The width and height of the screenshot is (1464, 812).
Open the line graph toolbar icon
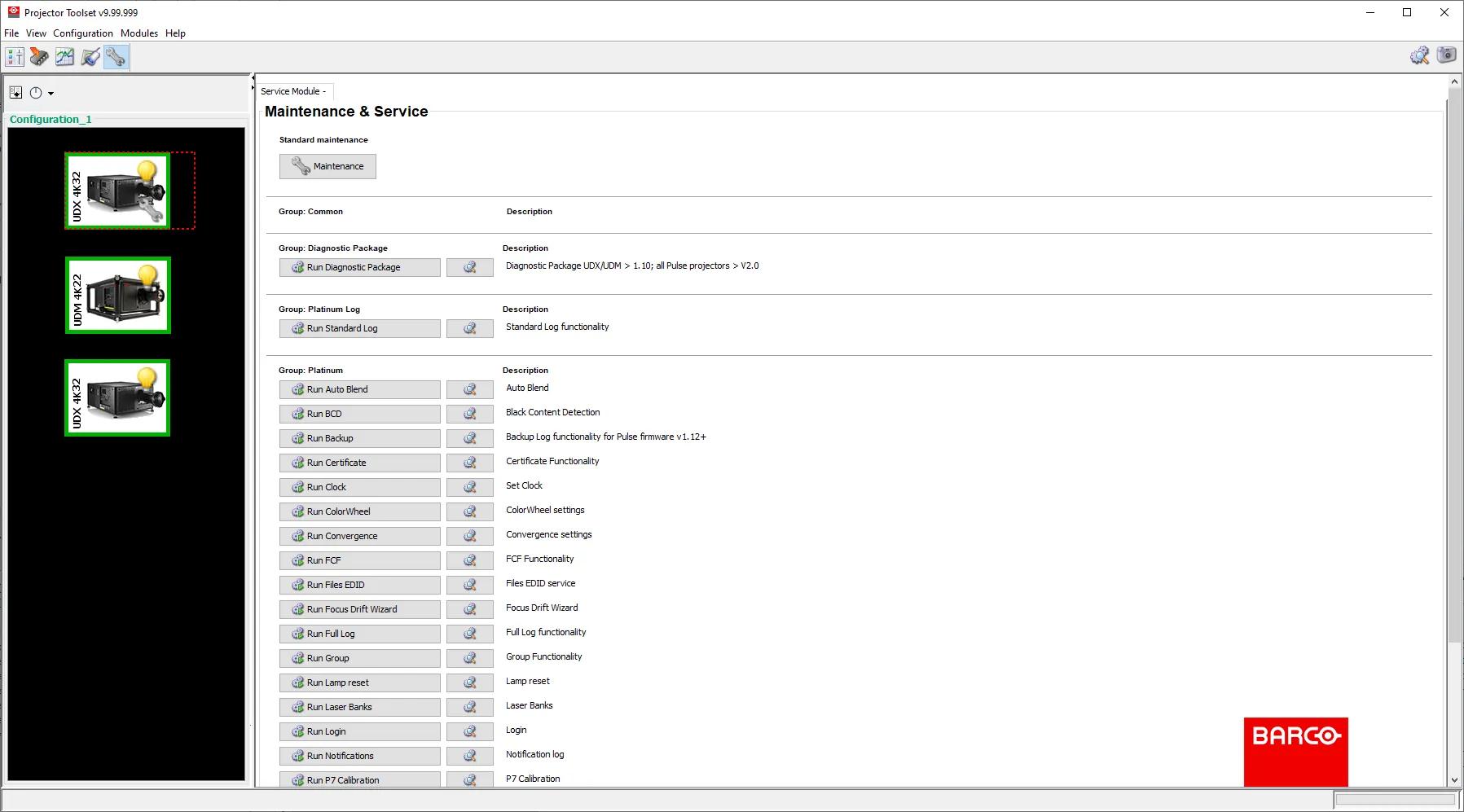click(x=64, y=57)
